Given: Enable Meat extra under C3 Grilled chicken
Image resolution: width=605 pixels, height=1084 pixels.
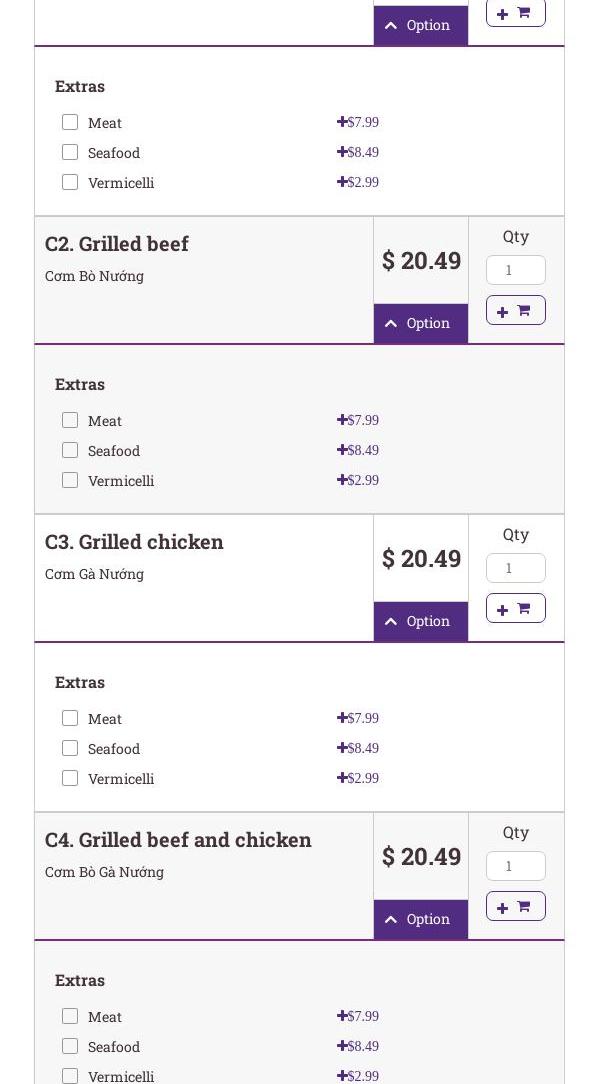Looking at the screenshot, I should coord(70,718).
